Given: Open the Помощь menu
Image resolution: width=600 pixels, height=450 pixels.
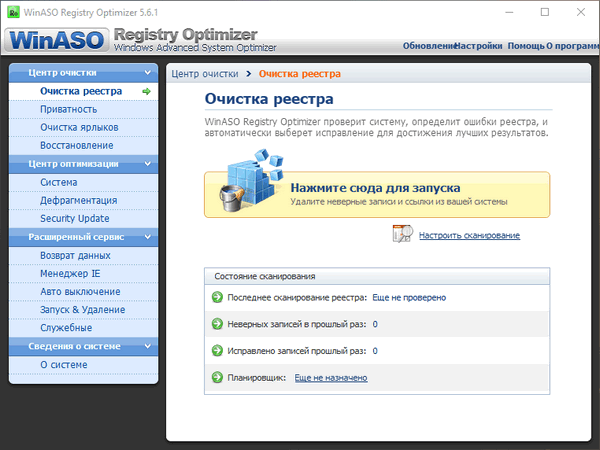Looking at the screenshot, I should 526,46.
